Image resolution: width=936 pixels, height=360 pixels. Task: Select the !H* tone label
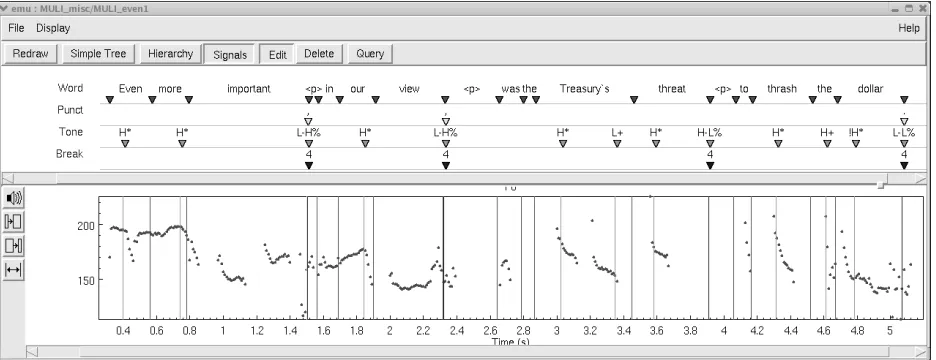(x=855, y=133)
